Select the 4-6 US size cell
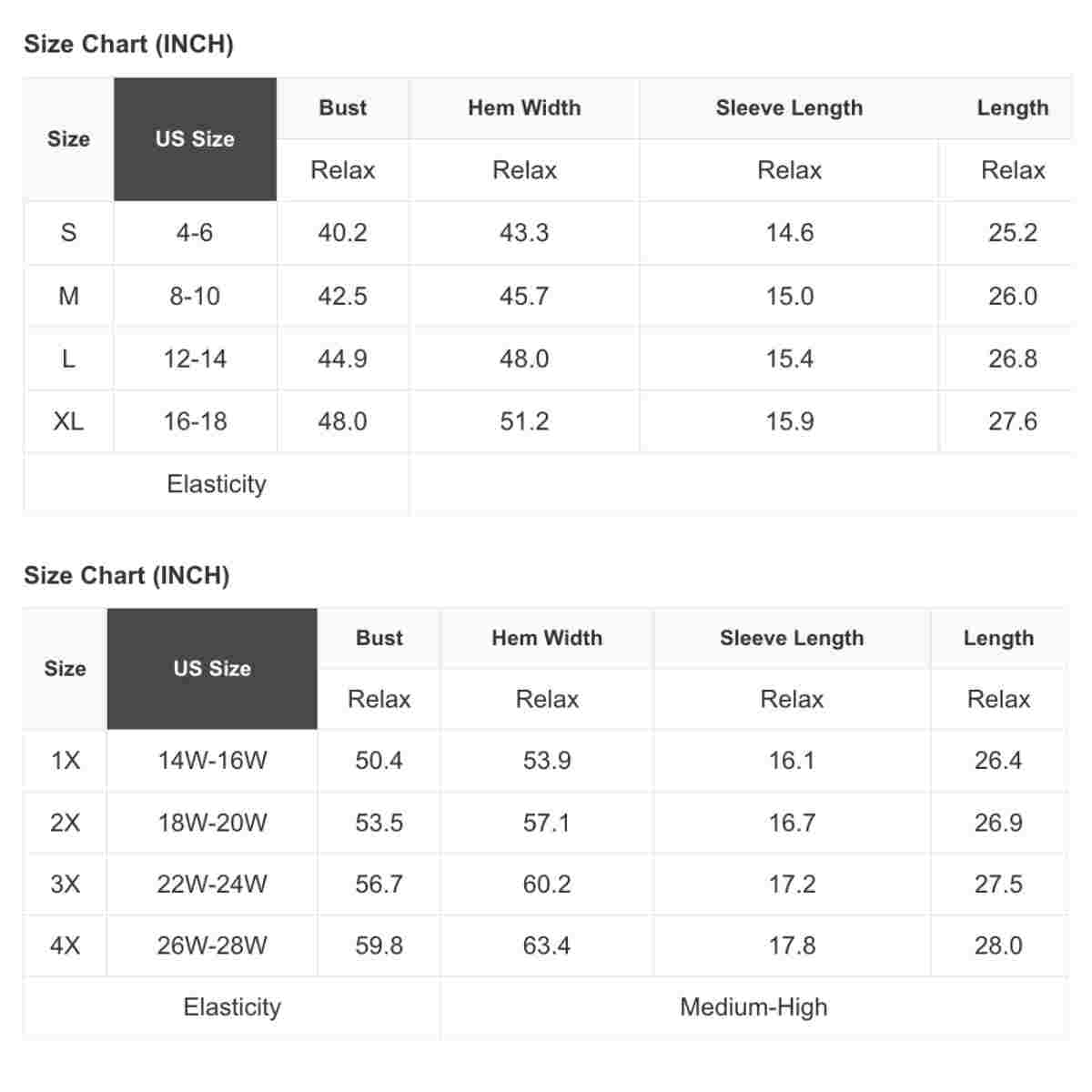Viewport: 1092px width, 1092px height. pyautogui.click(x=195, y=233)
